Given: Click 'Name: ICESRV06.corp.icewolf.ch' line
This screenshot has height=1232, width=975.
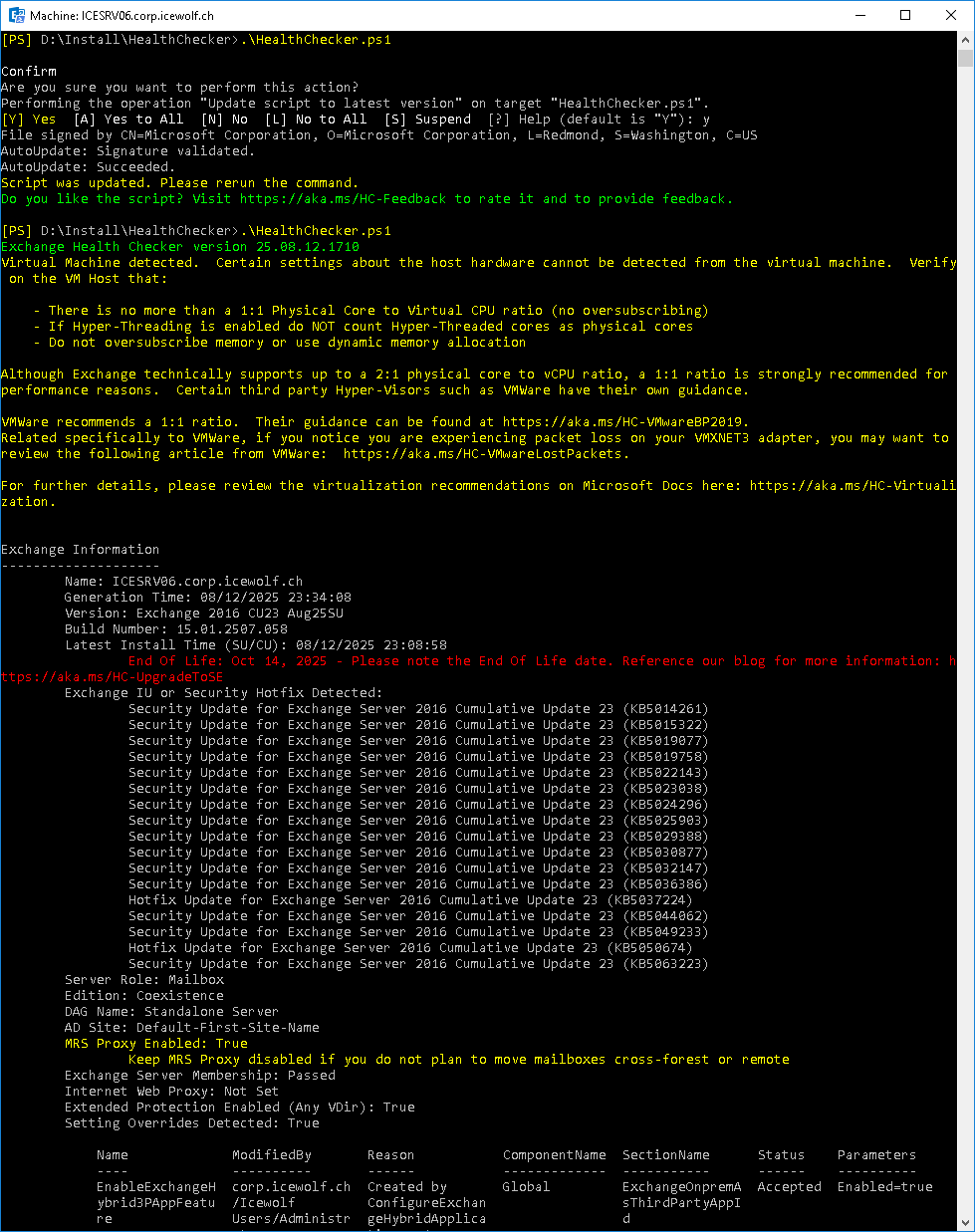Looking at the screenshot, I should (x=183, y=582).
